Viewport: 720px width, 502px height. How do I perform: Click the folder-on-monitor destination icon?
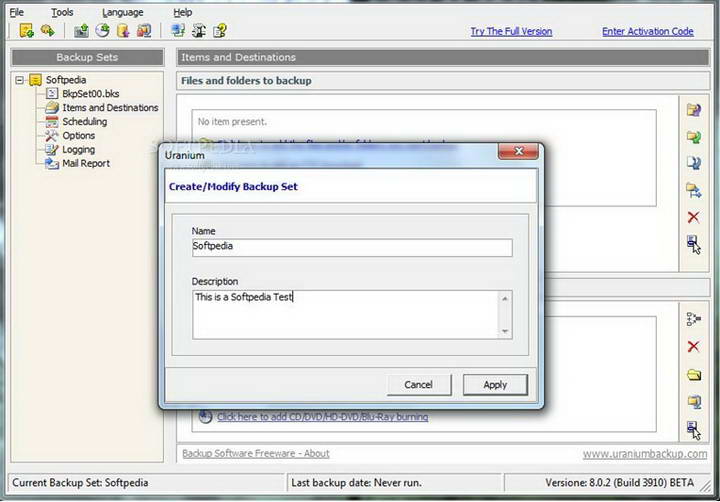[693, 402]
